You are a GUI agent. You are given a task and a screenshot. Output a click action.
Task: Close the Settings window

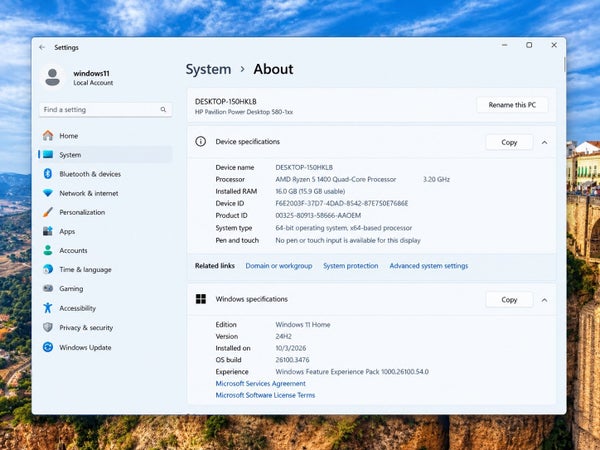pos(554,45)
